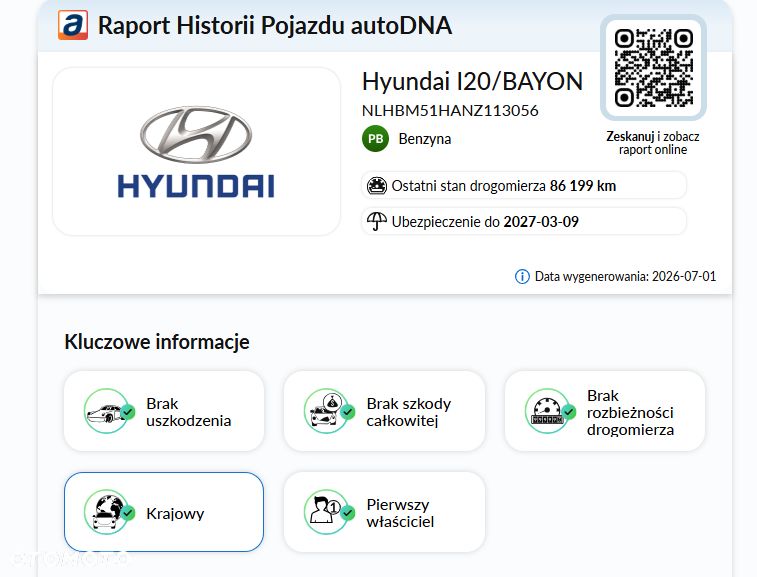
Task: Open the Brak szkody całkowitej card
Action: point(384,411)
